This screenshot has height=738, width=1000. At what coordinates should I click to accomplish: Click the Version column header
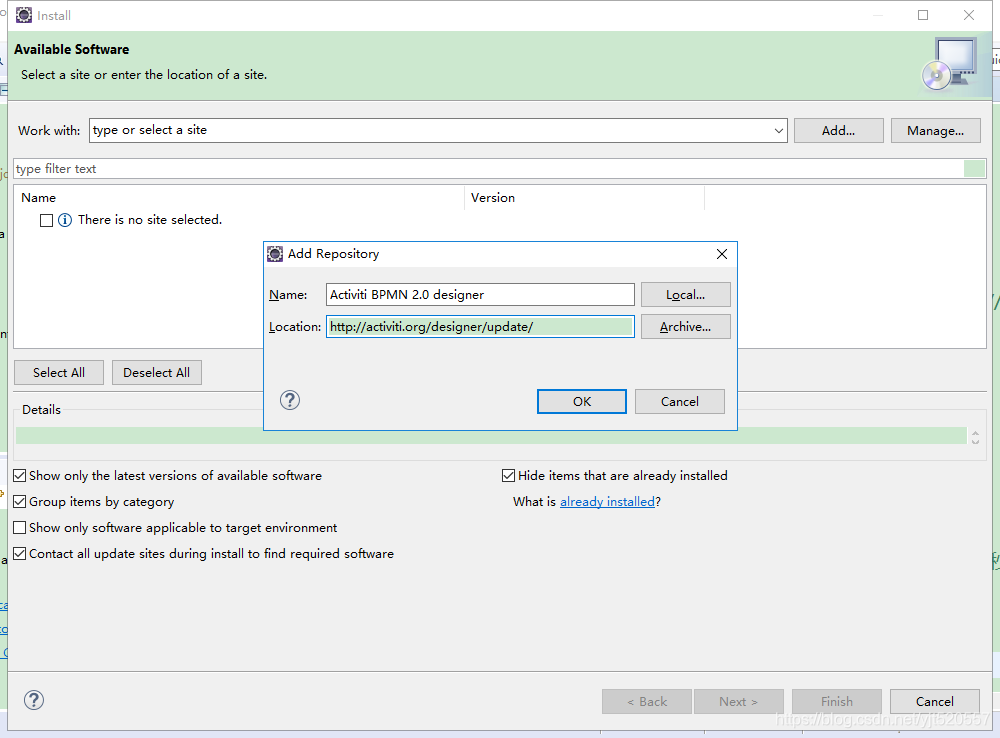(x=585, y=198)
